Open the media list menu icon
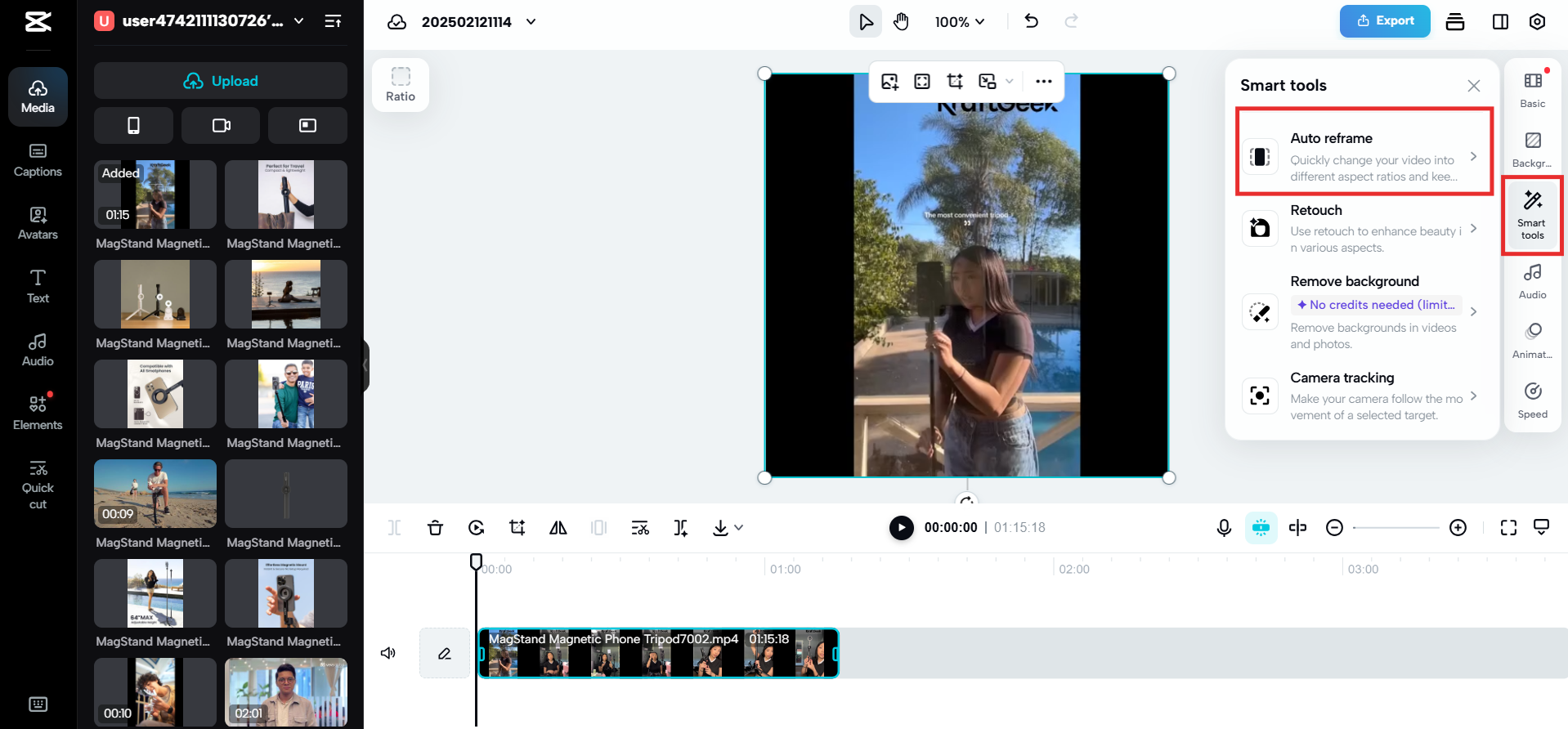This screenshot has height=729, width=1568. coord(333,21)
